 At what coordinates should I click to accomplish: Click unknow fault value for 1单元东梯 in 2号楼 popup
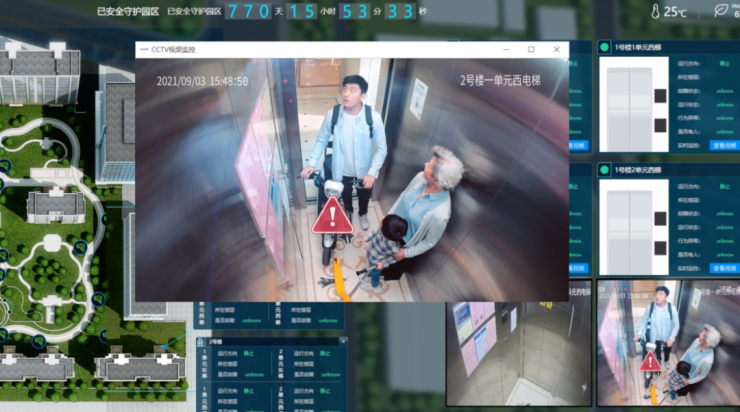254,375
